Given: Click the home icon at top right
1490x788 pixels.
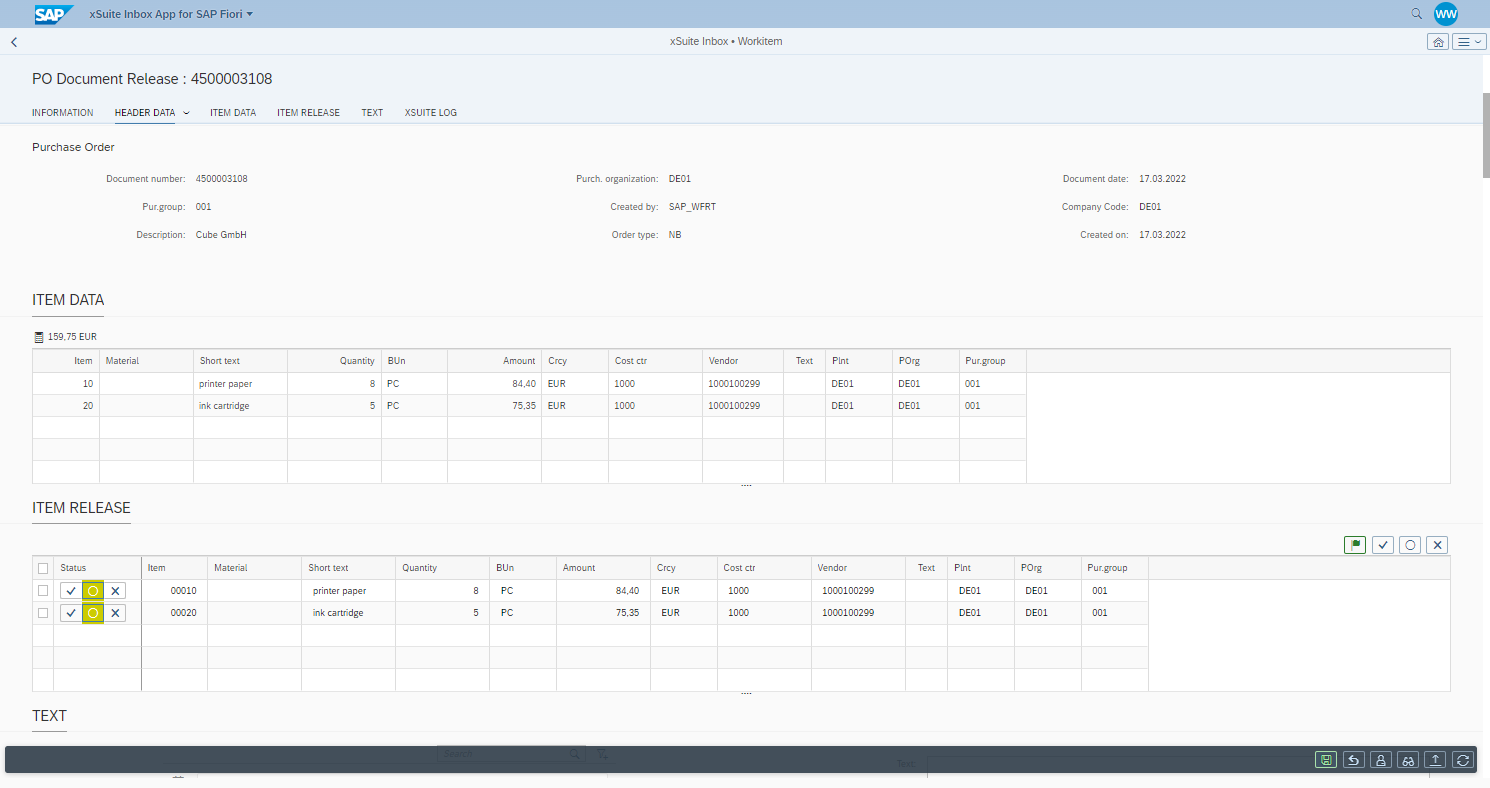Looking at the screenshot, I should pos(1438,42).
